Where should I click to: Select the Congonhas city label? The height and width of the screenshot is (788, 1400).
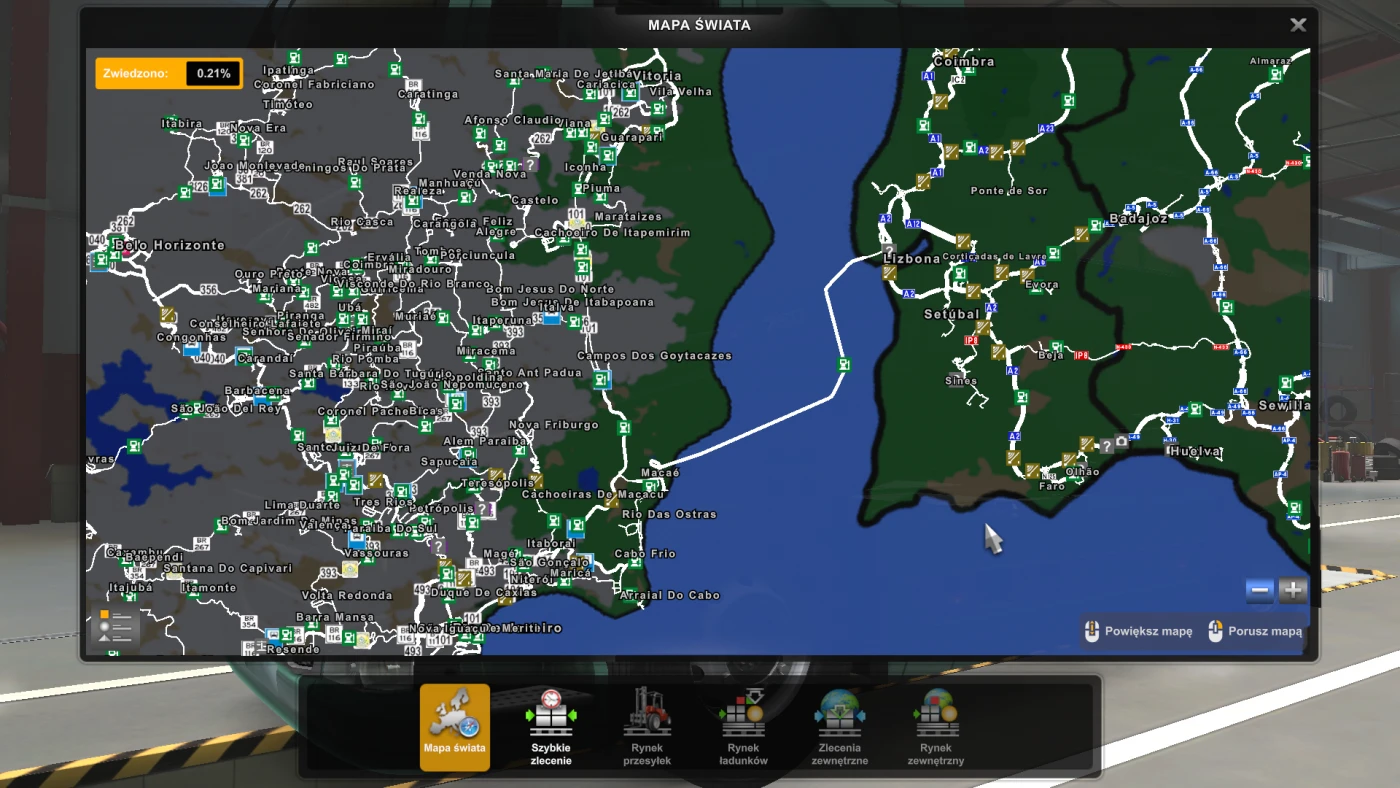(190, 337)
